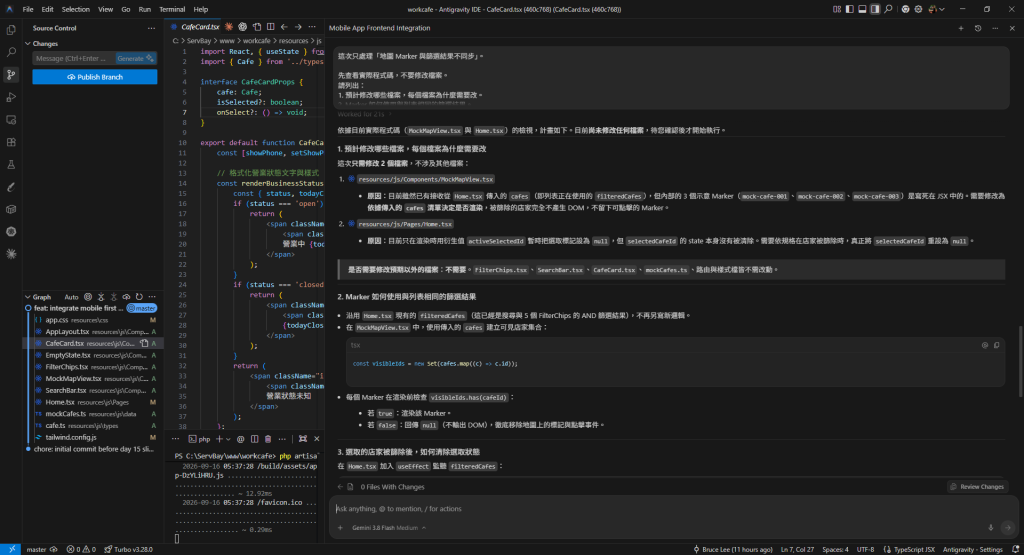Click the Publish Branch button

click(x=95, y=77)
